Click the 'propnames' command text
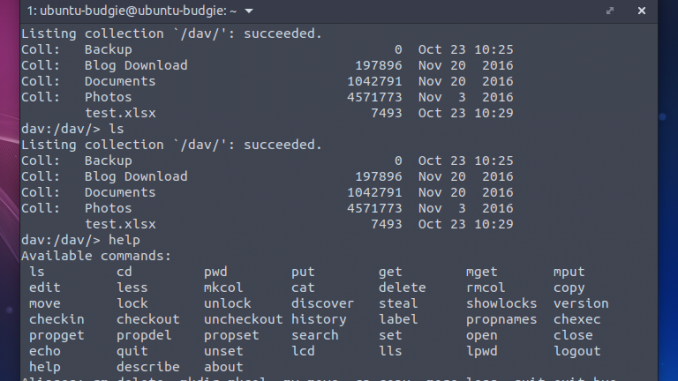 coord(501,320)
